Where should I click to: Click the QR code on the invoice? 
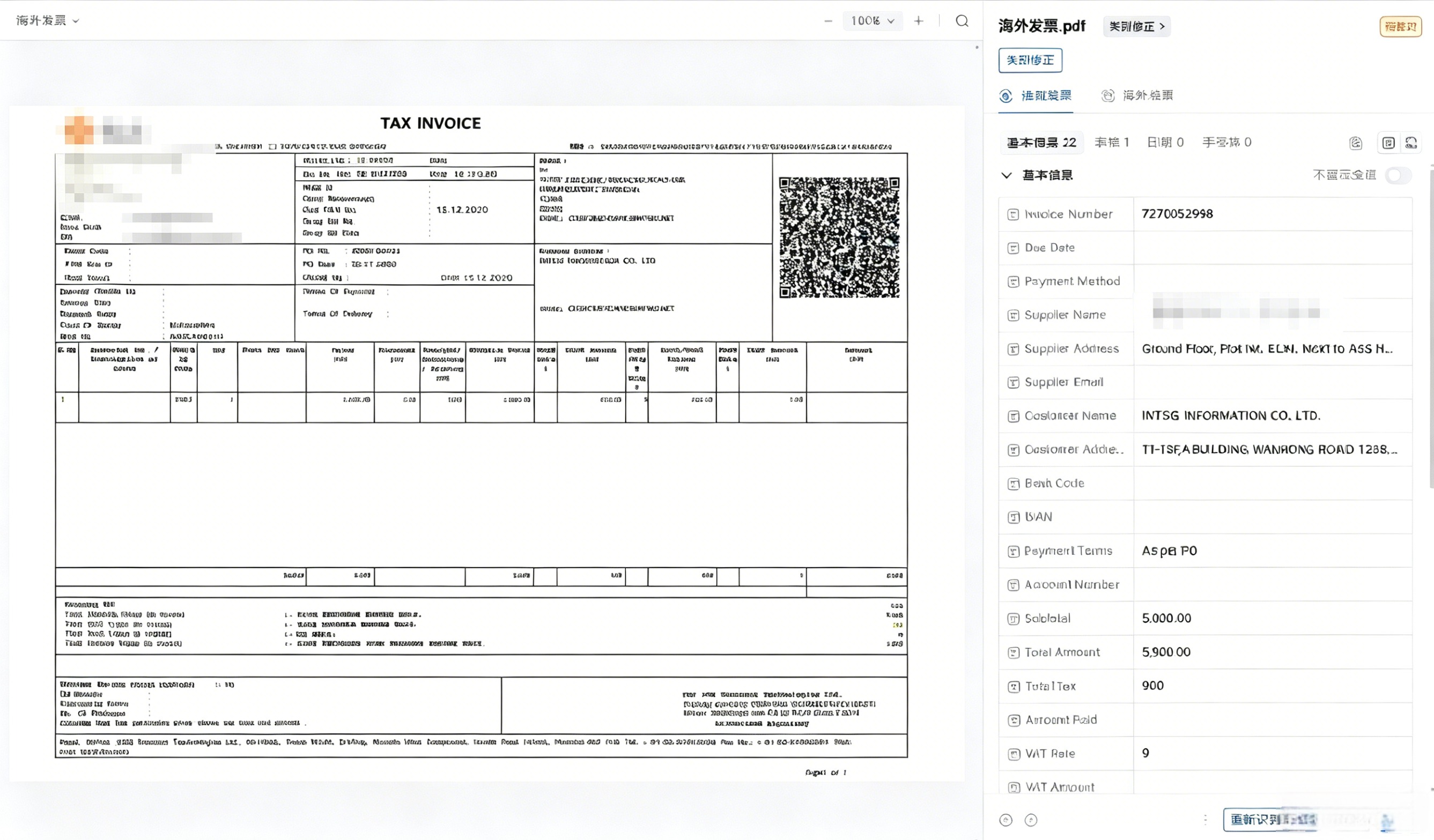coord(839,237)
